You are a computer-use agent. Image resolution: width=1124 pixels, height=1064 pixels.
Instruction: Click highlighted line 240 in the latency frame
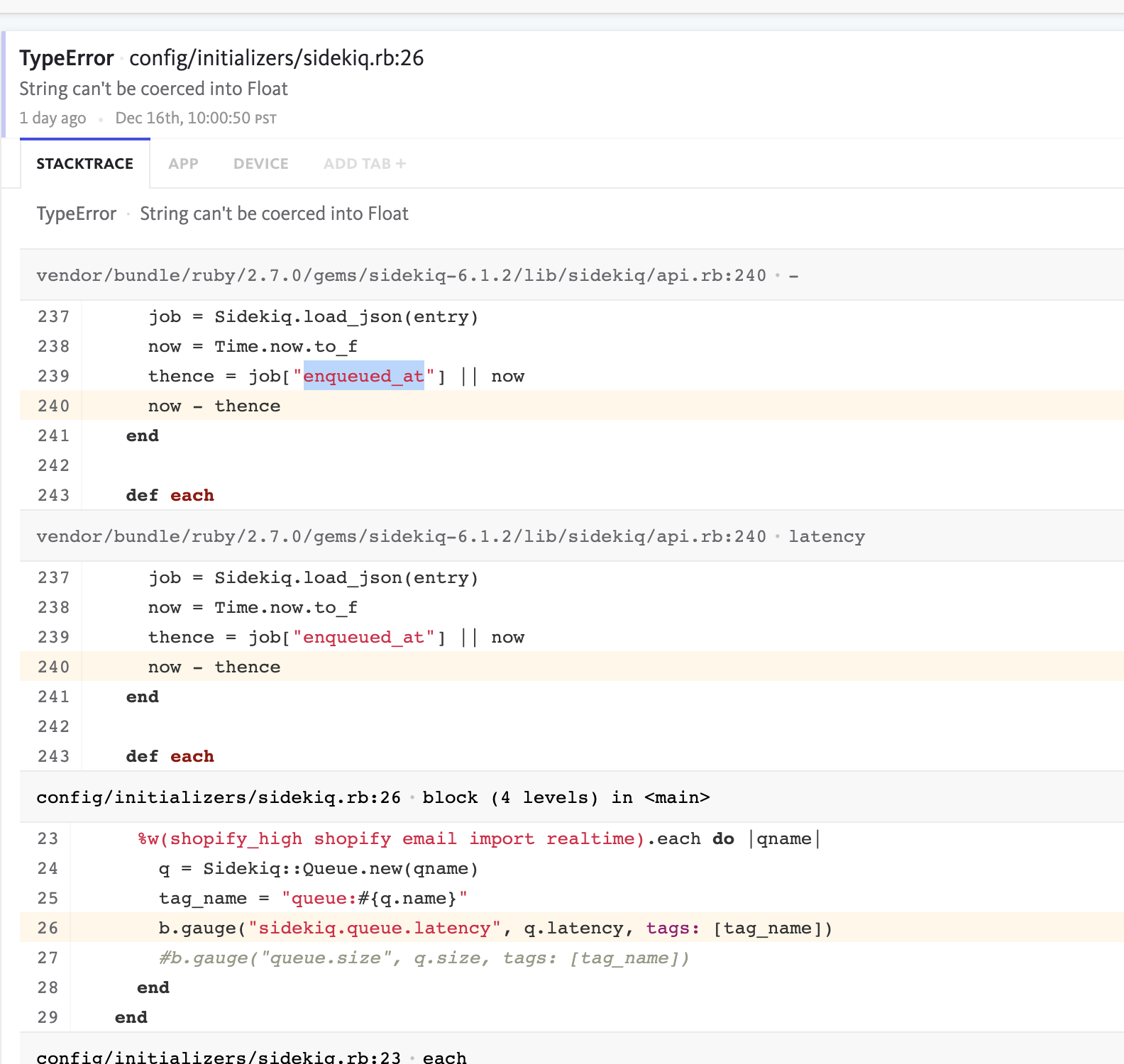click(x=572, y=667)
